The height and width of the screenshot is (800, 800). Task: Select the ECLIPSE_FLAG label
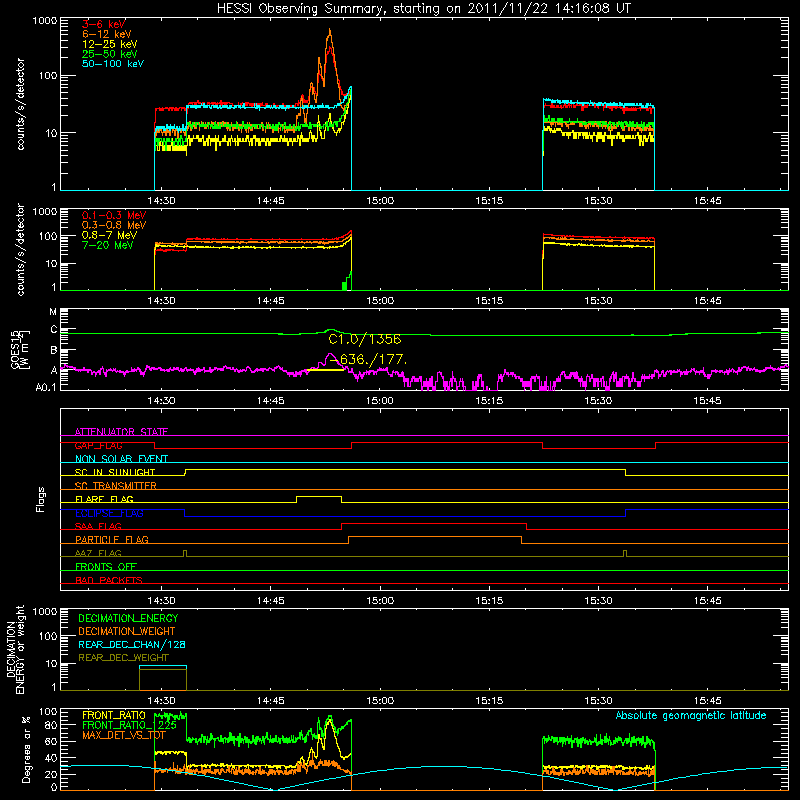point(109,513)
